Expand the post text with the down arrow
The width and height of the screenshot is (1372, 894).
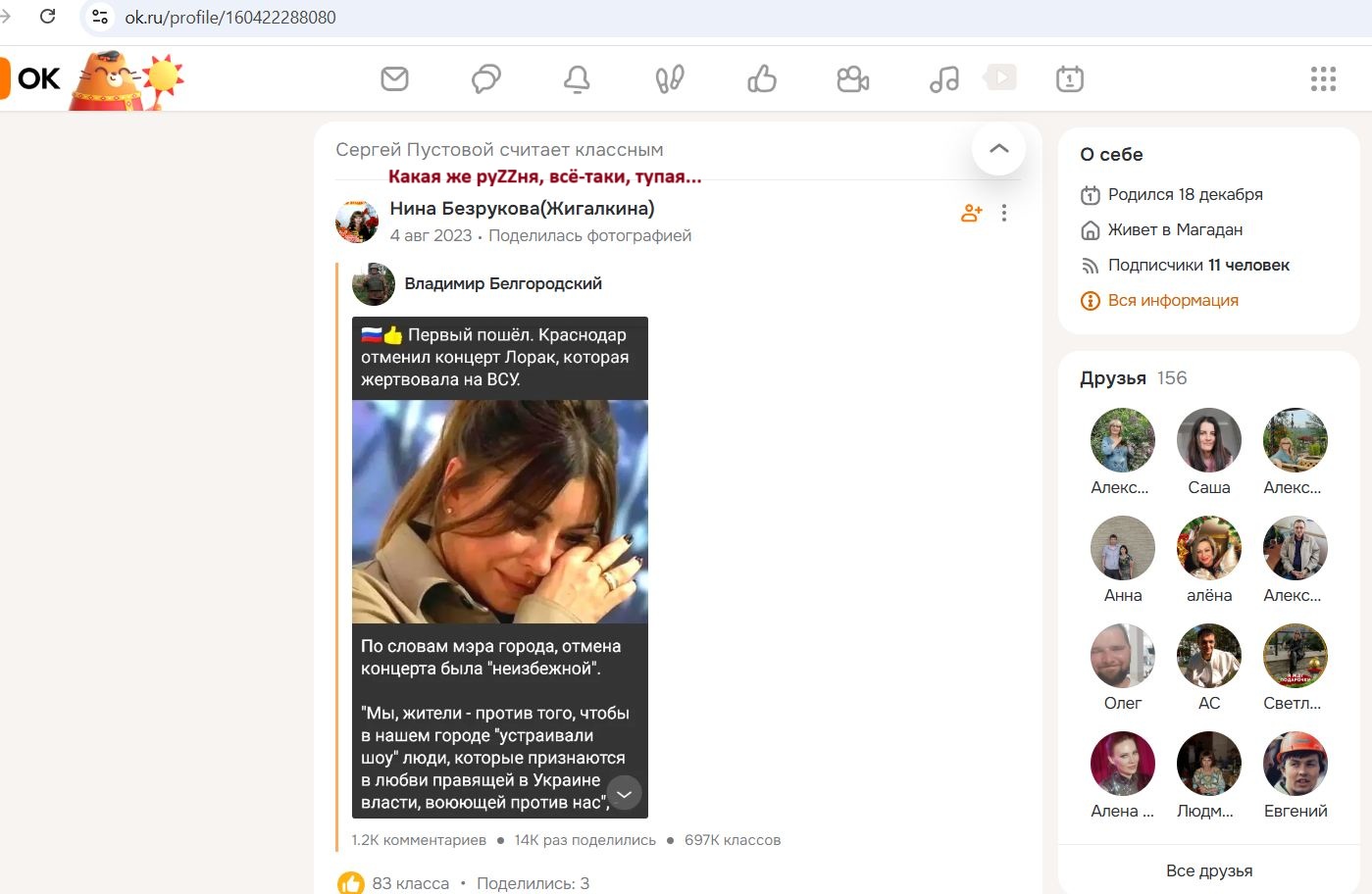(x=623, y=792)
